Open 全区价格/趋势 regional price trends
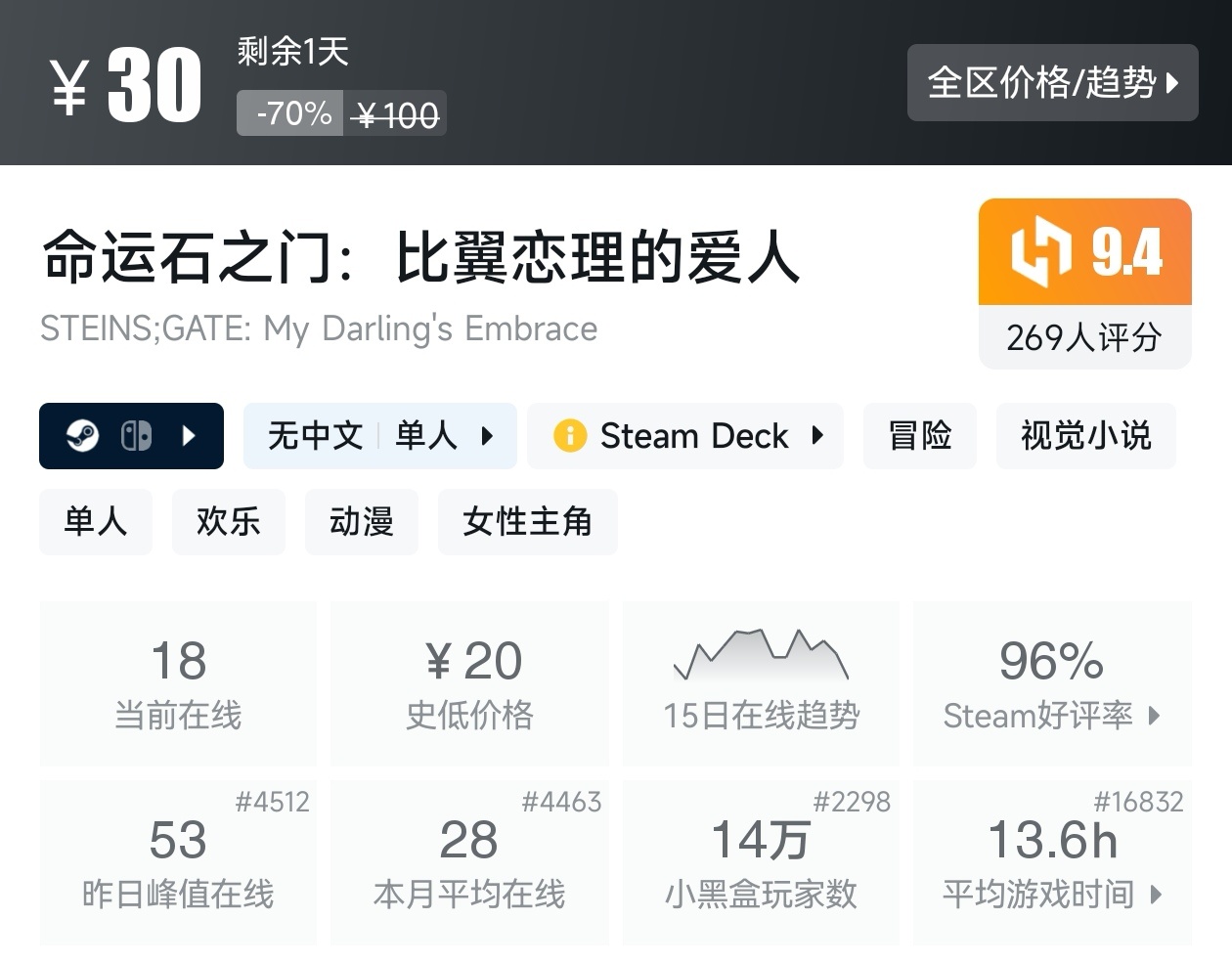 [1052, 83]
